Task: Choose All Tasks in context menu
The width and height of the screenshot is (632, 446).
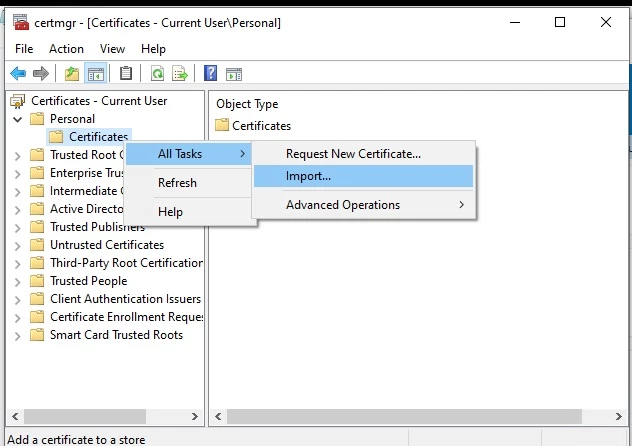Action: (189, 154)
